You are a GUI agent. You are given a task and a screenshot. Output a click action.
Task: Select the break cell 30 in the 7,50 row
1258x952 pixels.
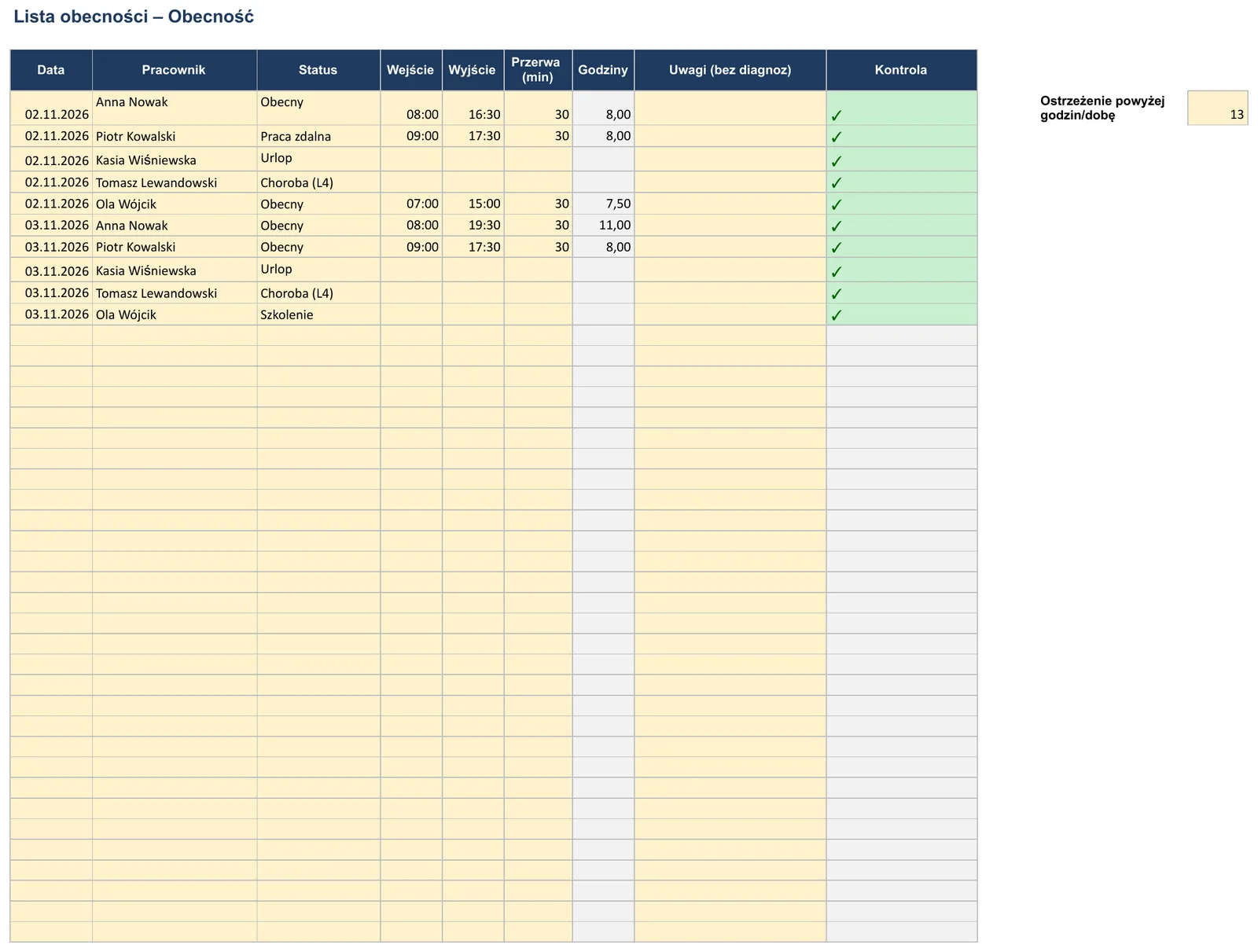pyautogui.click(x=538, y=204)
